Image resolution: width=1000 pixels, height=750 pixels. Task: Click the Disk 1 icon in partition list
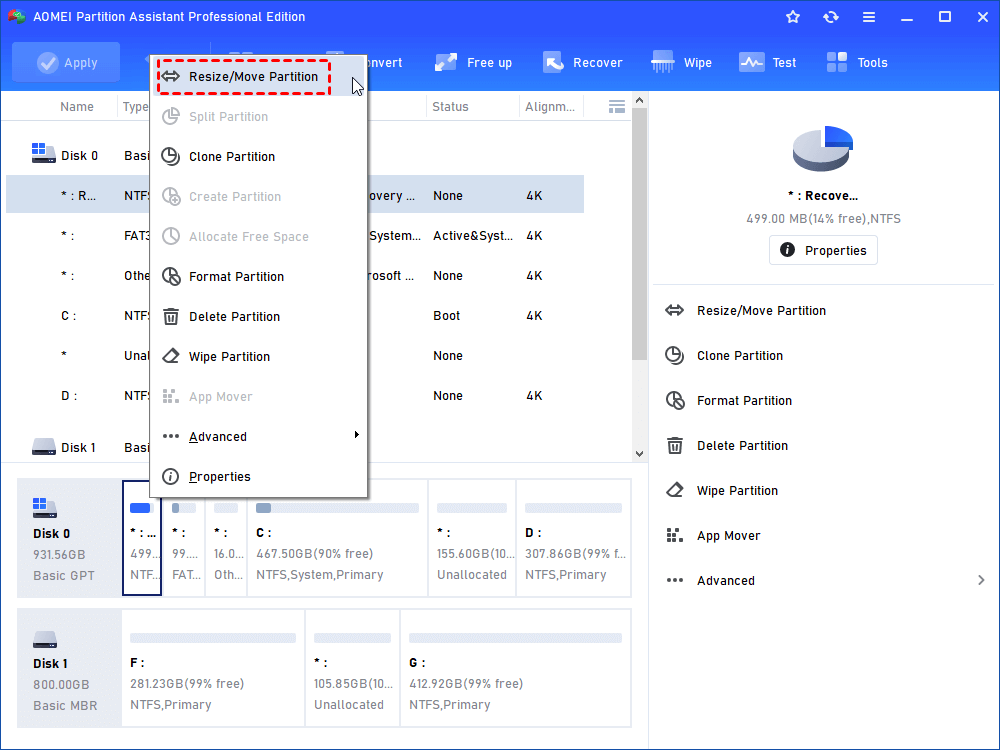click(x=43, y=446)
